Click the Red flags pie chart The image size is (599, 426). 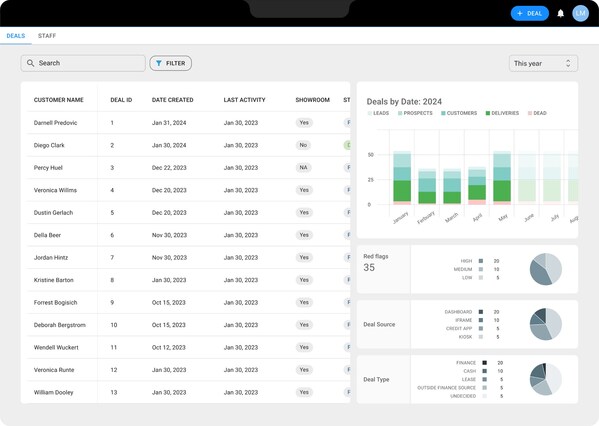point(546,269)
